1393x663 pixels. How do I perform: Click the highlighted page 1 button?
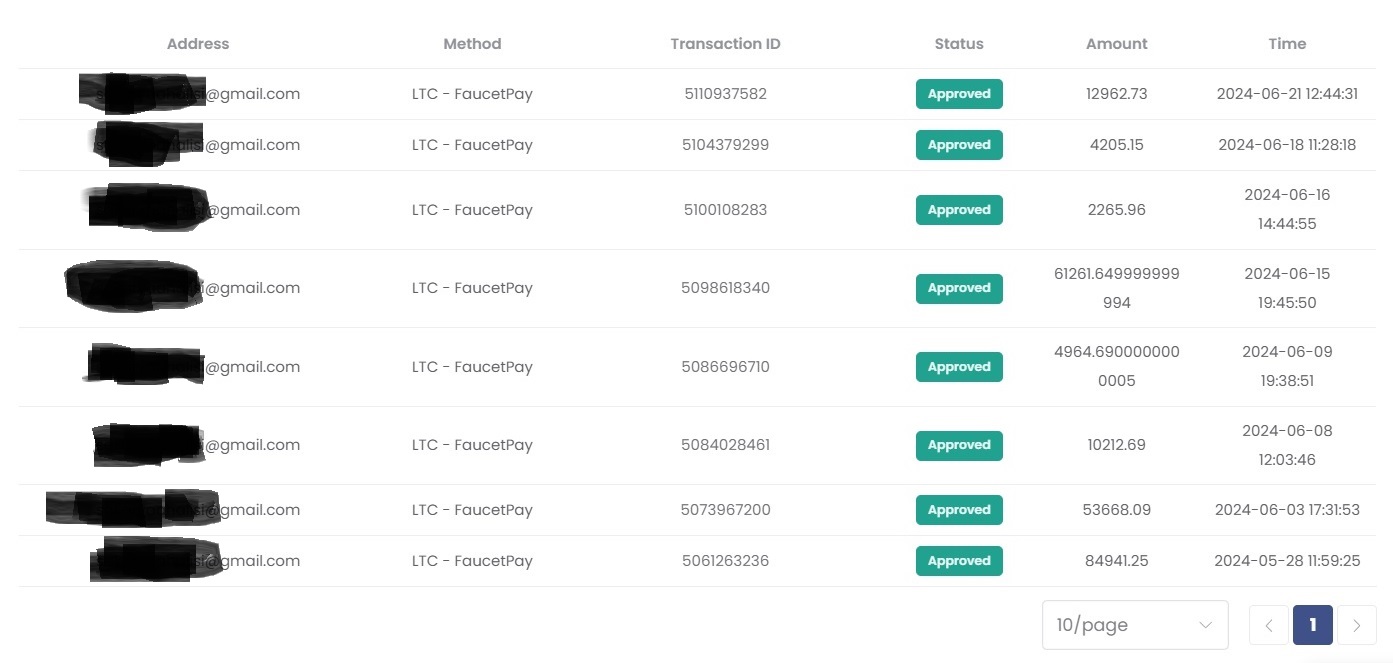pos(1312,625)
